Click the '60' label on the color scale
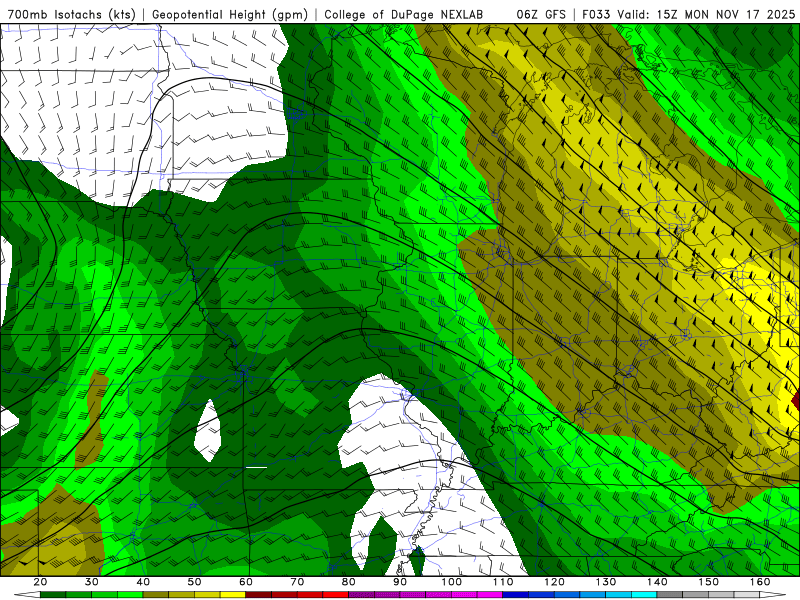The image size is (800, 600). tap(246, 582)
